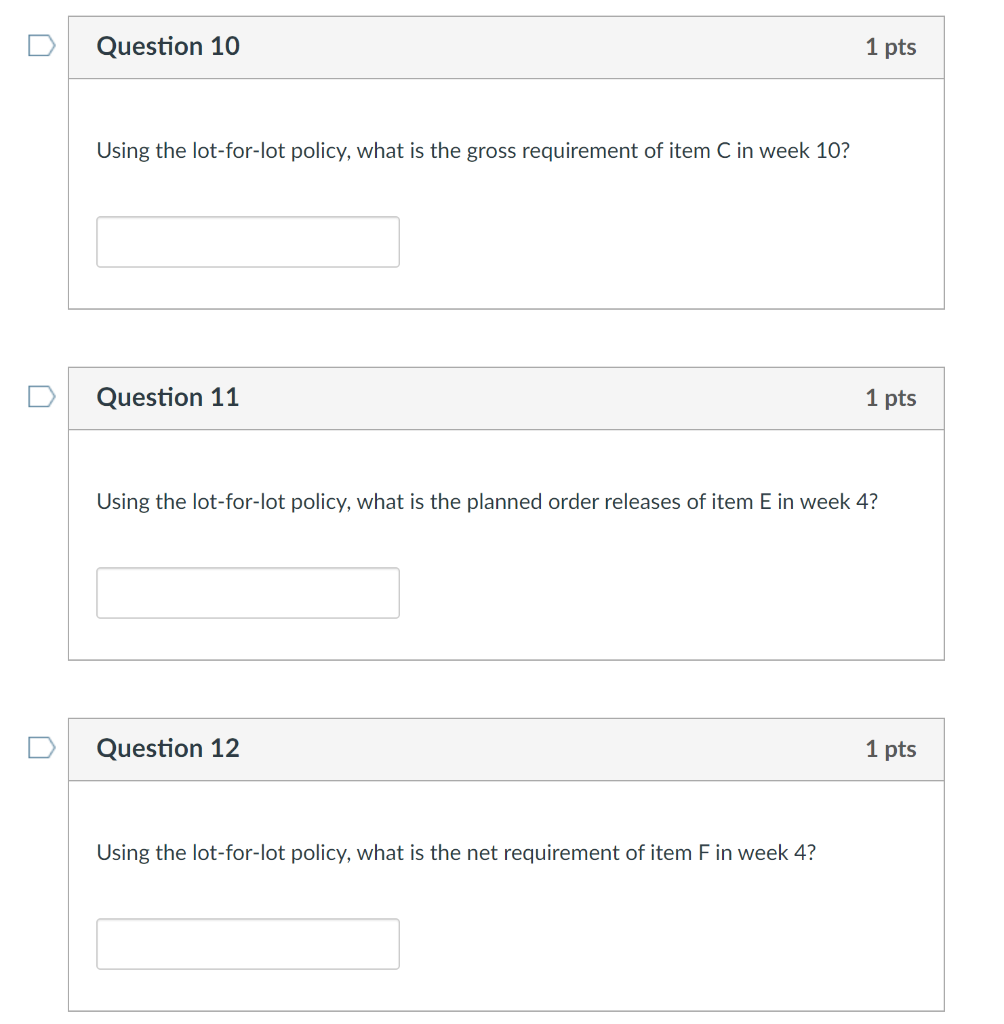1004x1024 pixels.
Task: Click the "Question 11" heading
Action: click(x=168, y=397)
